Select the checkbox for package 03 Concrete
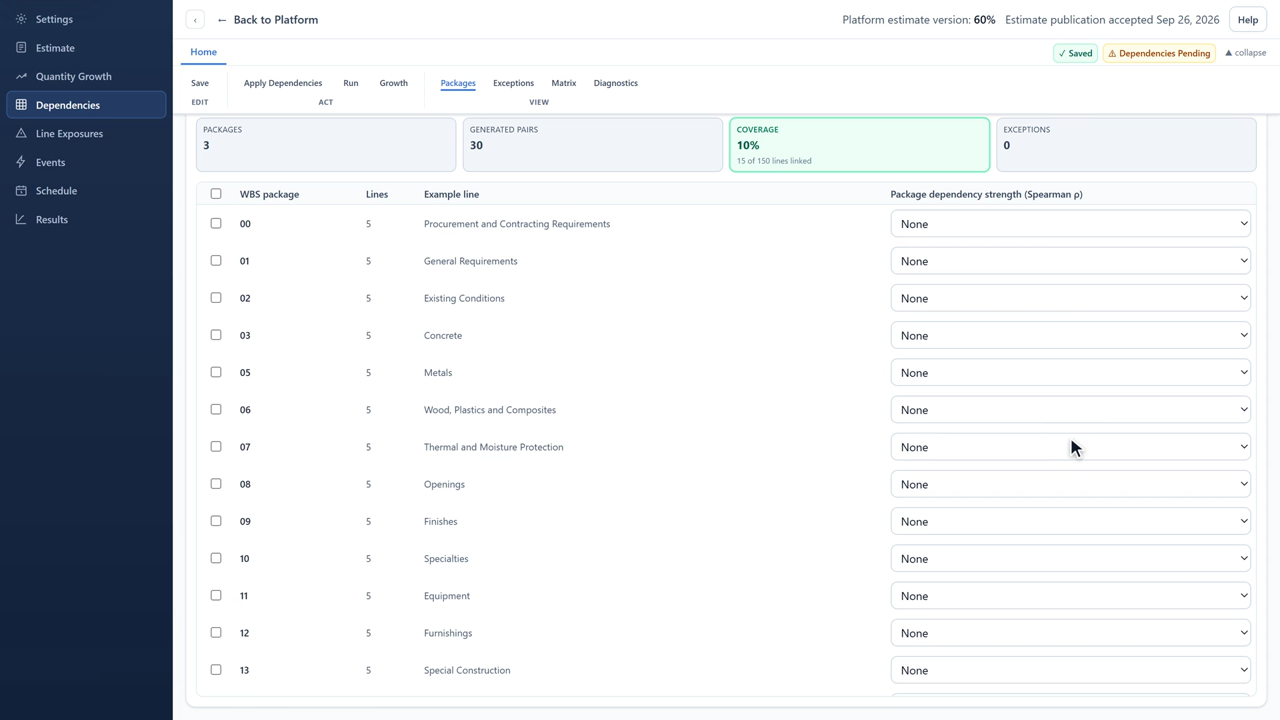1280x720 pixels. (x=216, y=335)
